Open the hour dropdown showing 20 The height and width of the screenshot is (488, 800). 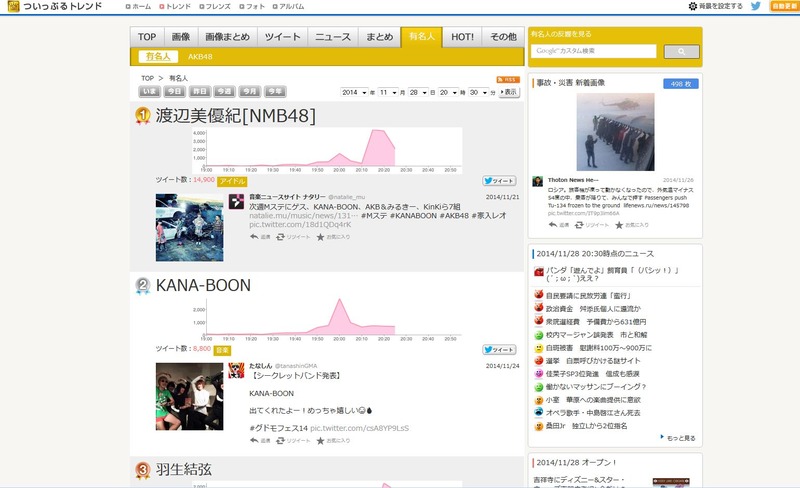coord(448,92)
